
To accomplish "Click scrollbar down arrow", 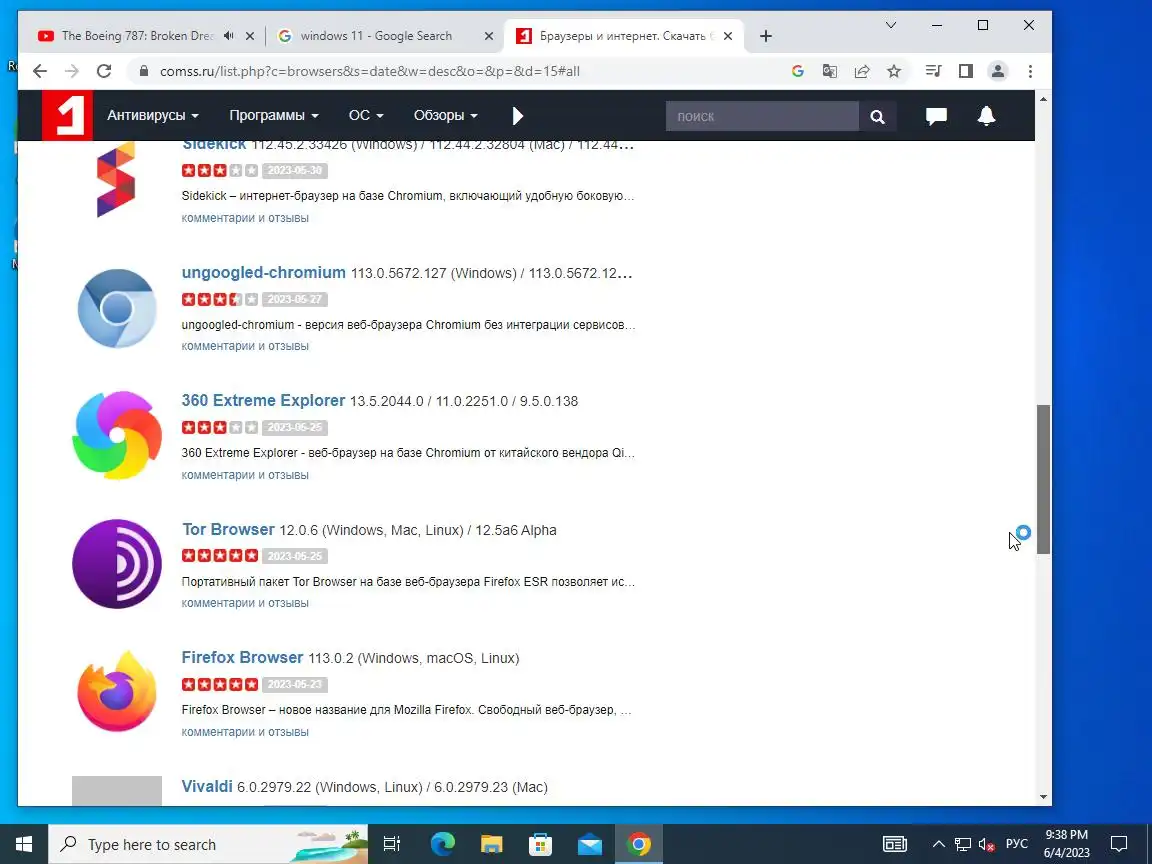I will coord(1043,797).
